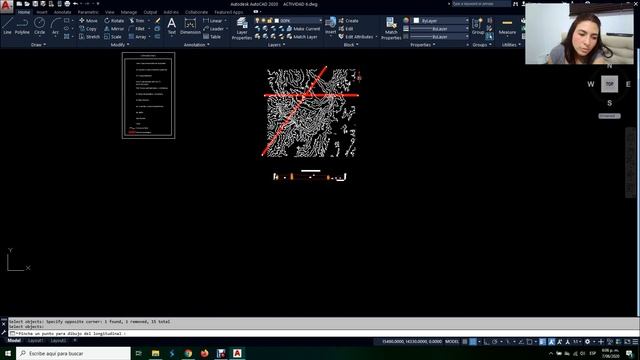
Task: Click the Leader button
Action: tap(214, 29)
